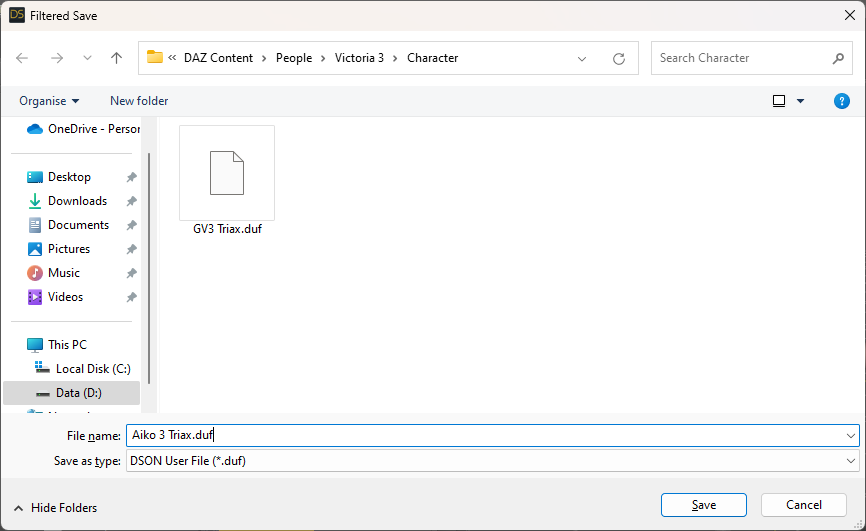Screen dimensions: 866x531
Task: Click the navigation pane scrollbar
Action: [x=149, y=269]
